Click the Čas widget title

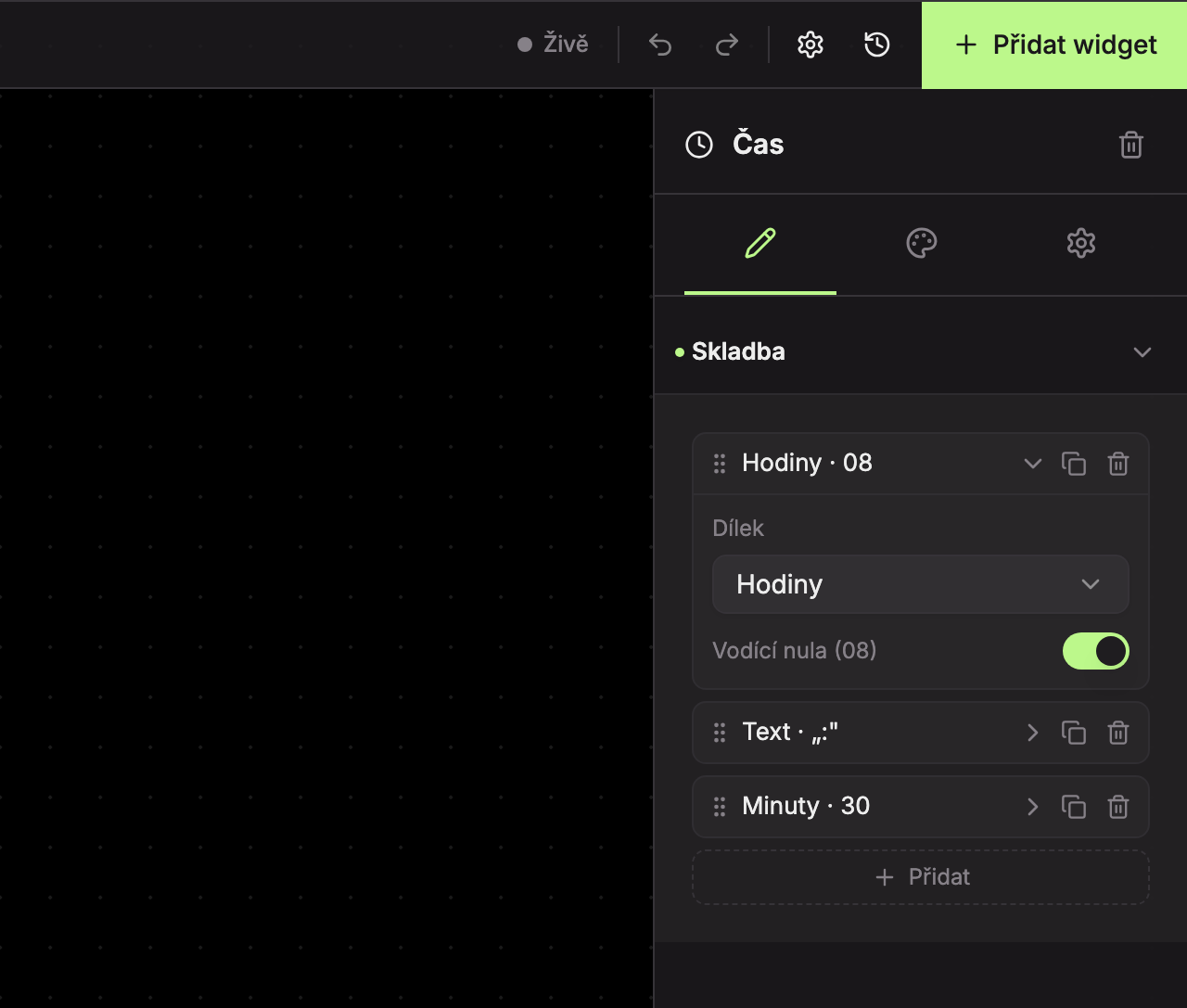(x=759, y=144)
